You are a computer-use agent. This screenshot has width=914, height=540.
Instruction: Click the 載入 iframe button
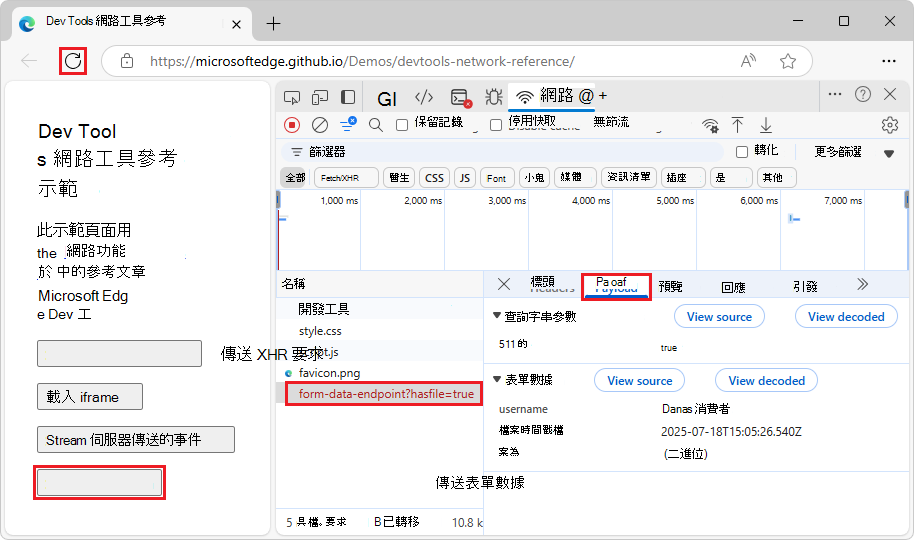[x=90, y=397]
